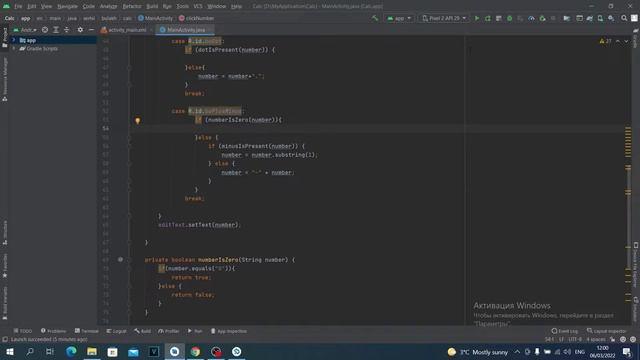
Task: Show hidden system tray icons chevron
Action: click(517, 352)
